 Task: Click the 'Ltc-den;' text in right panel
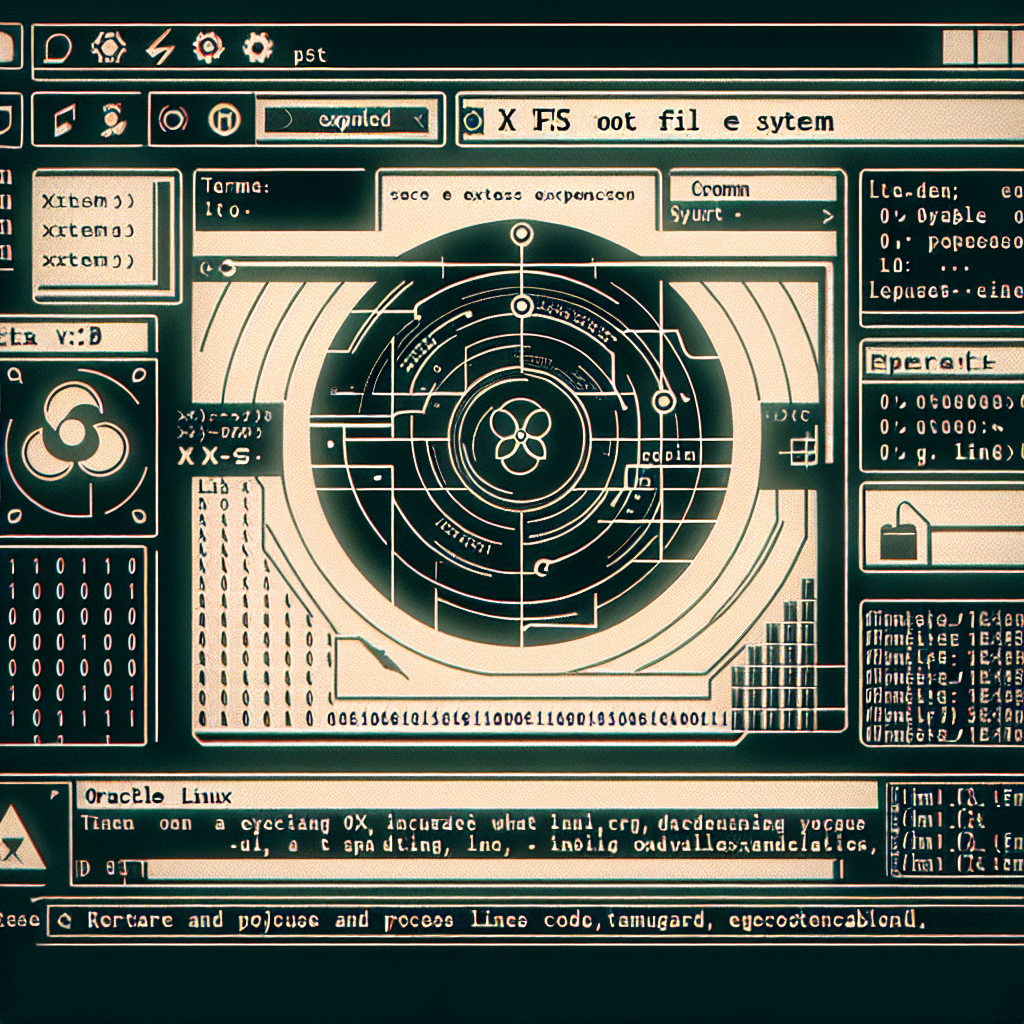pos(913,190)
